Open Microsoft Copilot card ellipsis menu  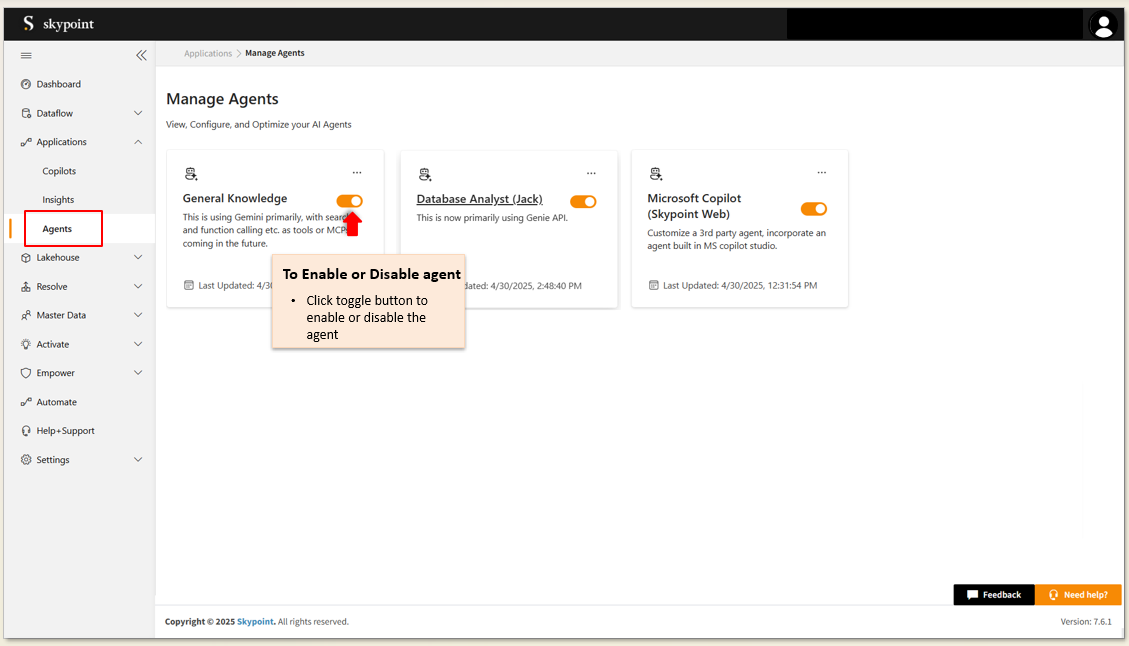[822, 173]
